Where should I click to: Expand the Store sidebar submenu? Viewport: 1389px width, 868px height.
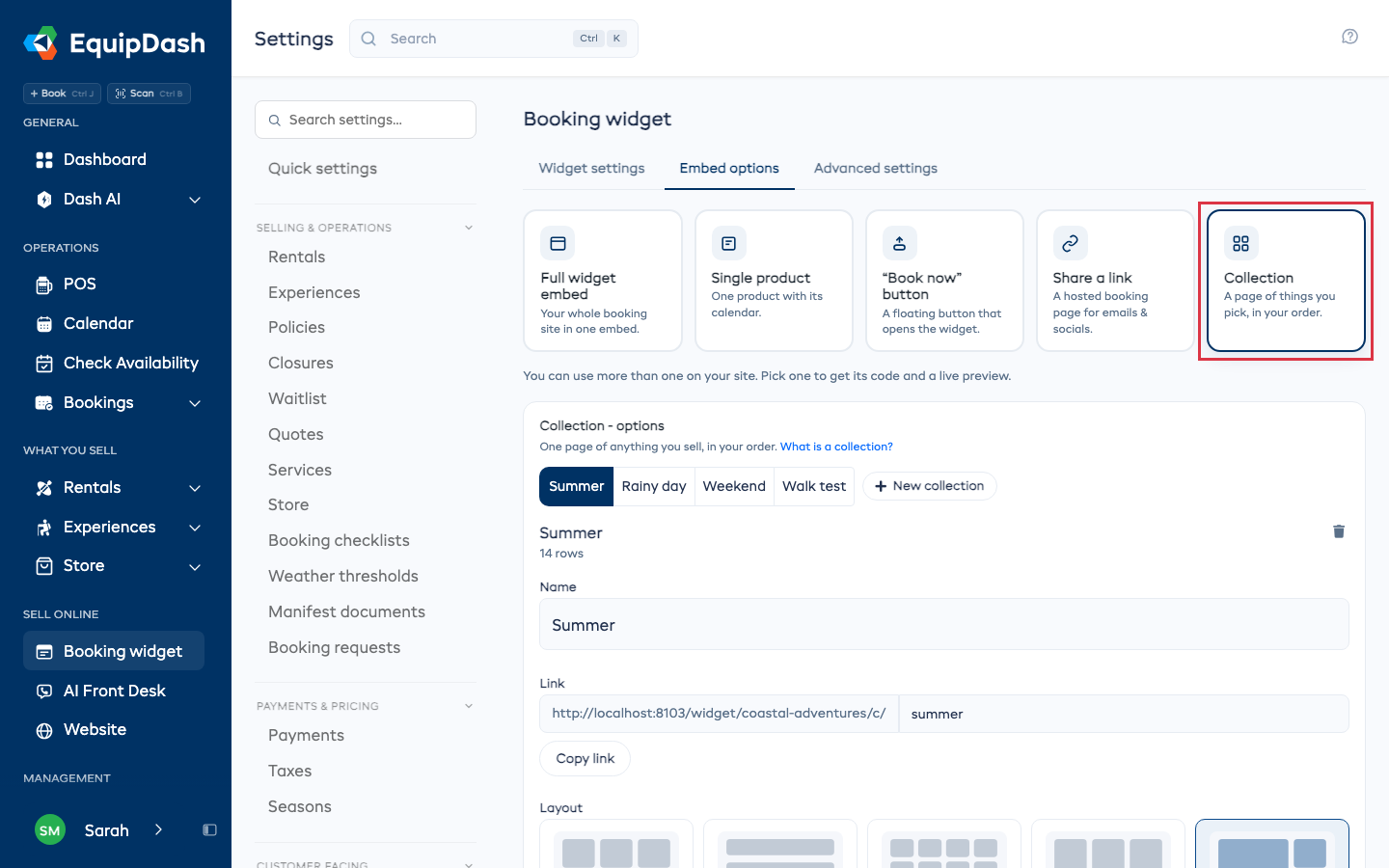click(x=195, y=566)
